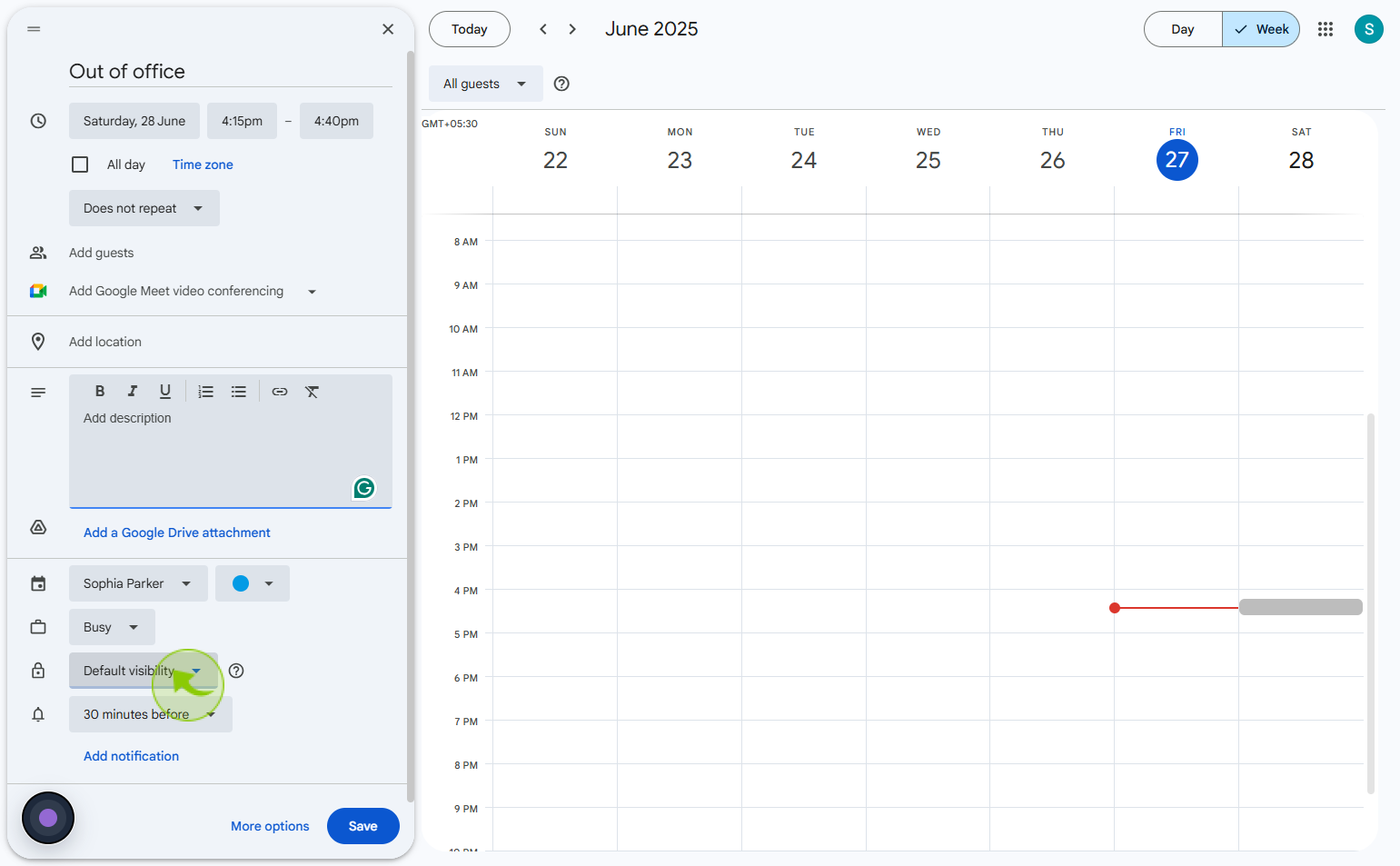Click the Grammarly icon in description box
Viewport: 1400px width, 866px height.
tap(364, 488)
